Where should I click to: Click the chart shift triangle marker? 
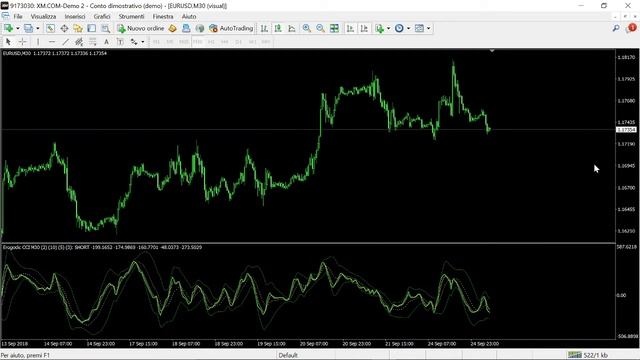492,51
